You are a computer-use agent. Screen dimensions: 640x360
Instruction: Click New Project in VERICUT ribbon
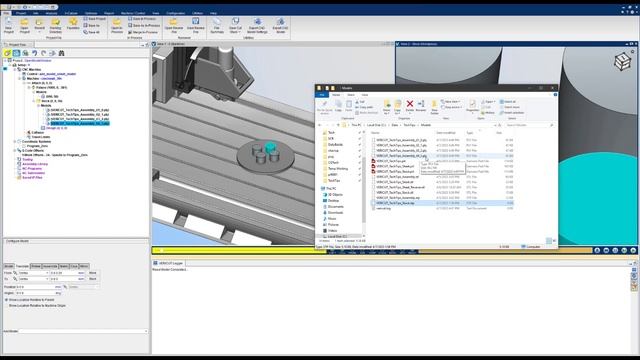(9, 26)
